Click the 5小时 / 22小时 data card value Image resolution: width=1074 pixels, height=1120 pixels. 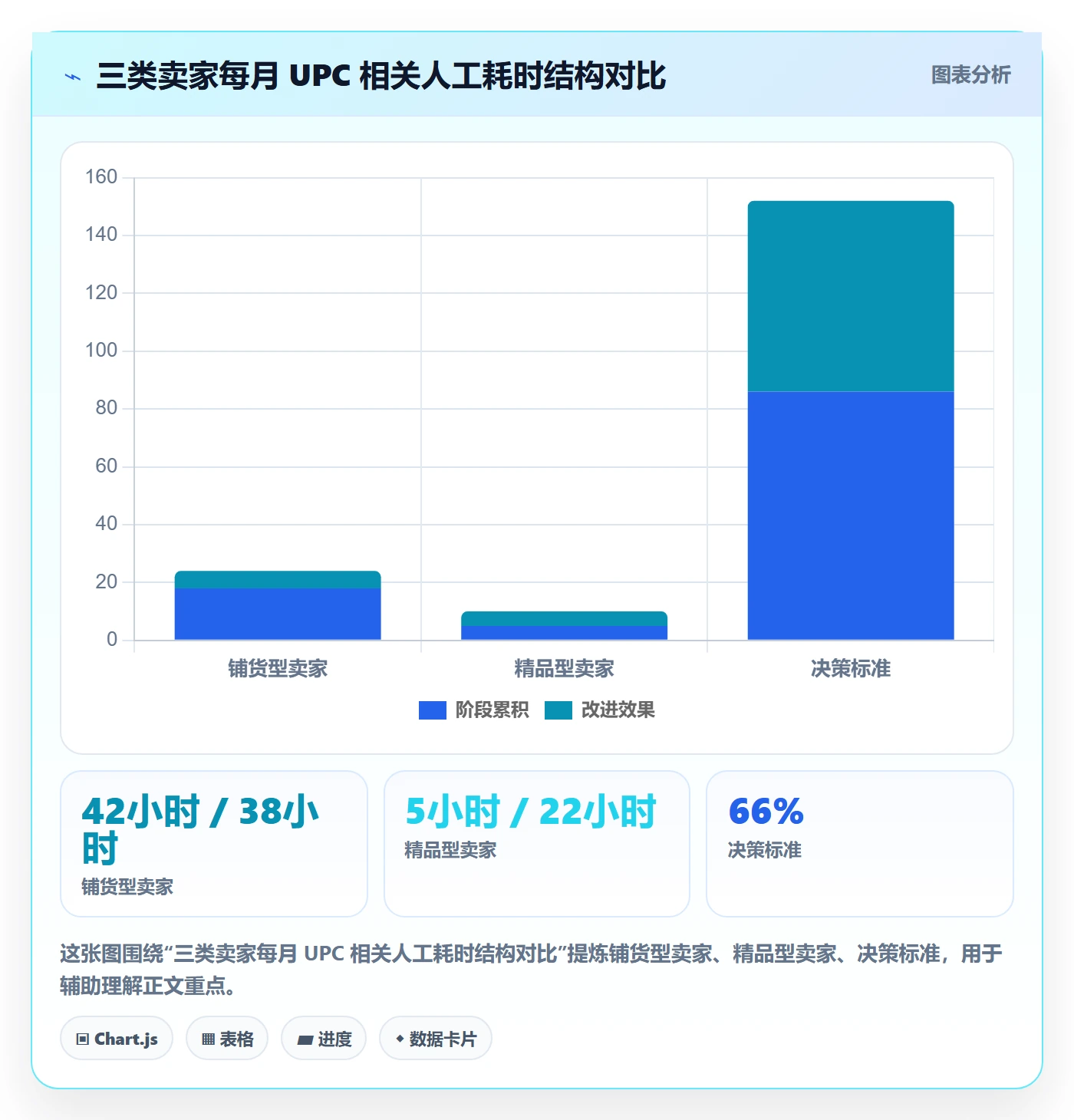[x=531, y=812]
